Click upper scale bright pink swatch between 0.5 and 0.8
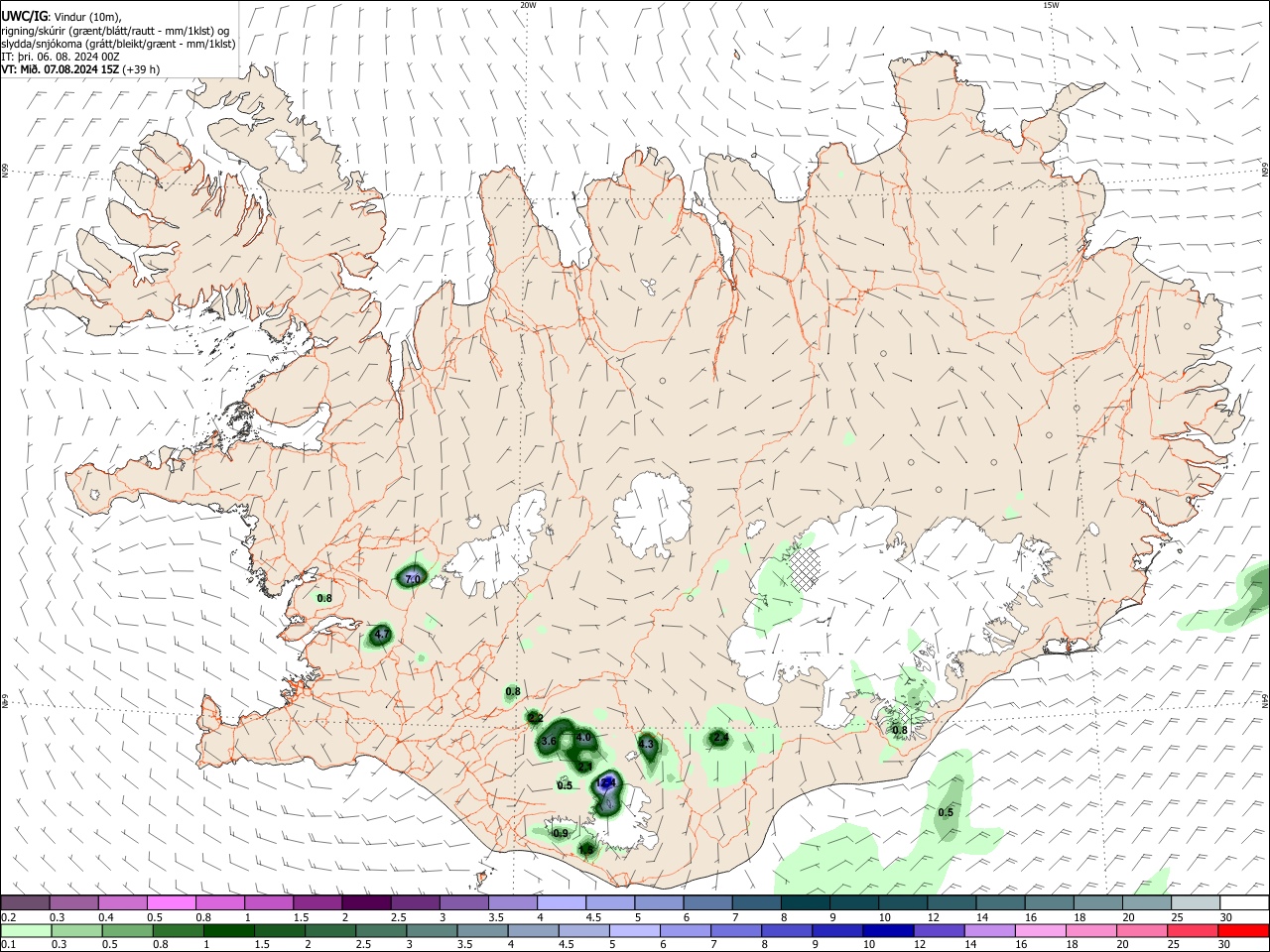The image size is (1270, 952). [x=172, y=902]
